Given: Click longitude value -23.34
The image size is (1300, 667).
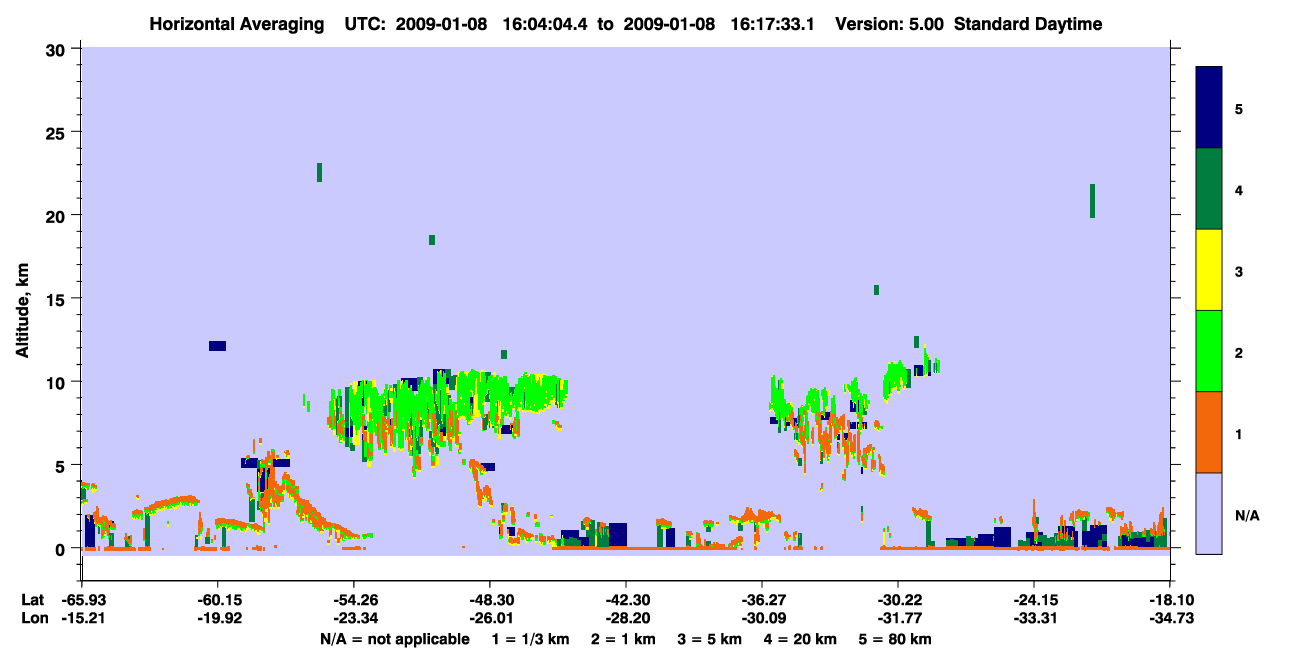Looking at the screenshot, I should pyautogui.click(x=353, y=618).
